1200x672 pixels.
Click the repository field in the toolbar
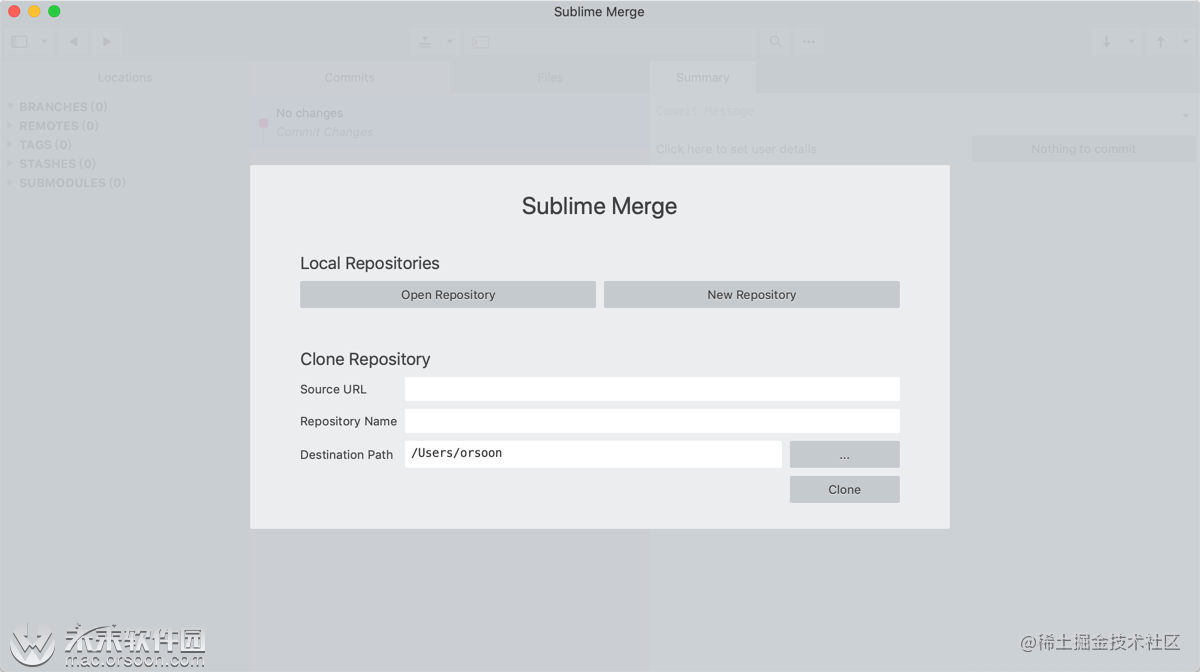[610, 42]
